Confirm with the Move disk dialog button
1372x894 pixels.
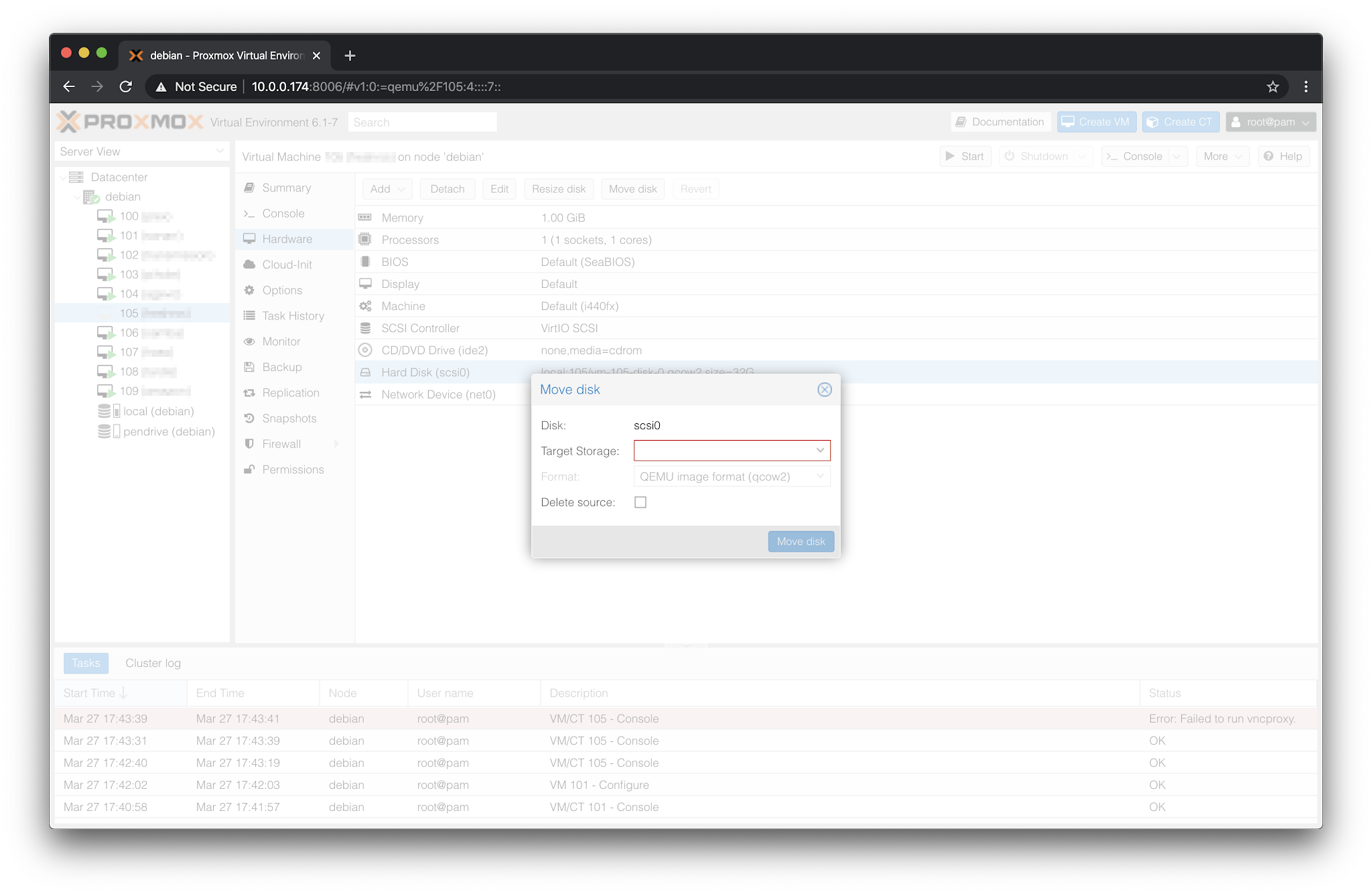801,541
